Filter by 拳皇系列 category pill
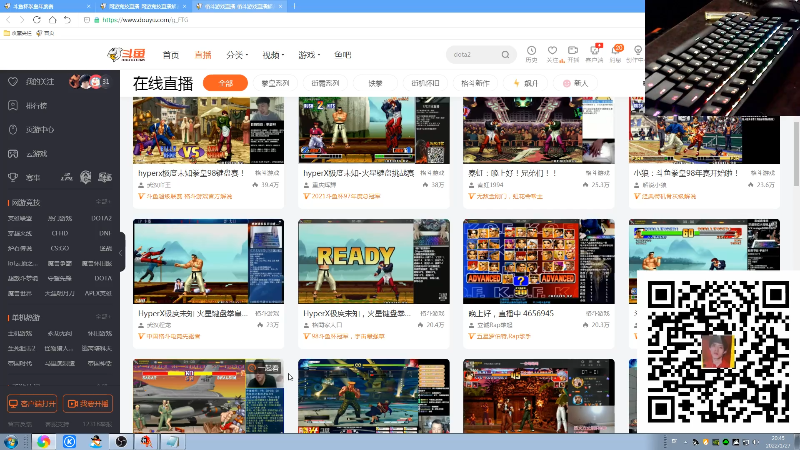The width and height of the screenshot is (800, 450). [x=276, y=83]
